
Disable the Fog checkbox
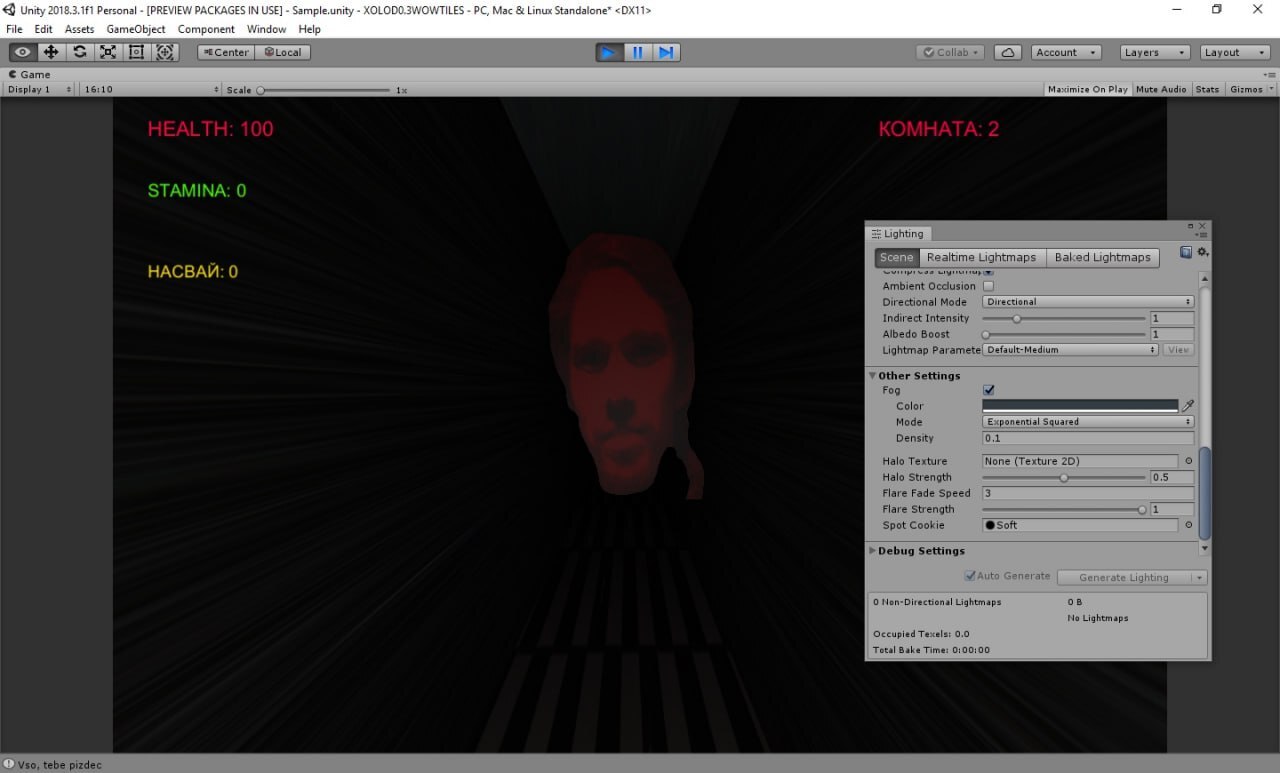pos(989,390)
